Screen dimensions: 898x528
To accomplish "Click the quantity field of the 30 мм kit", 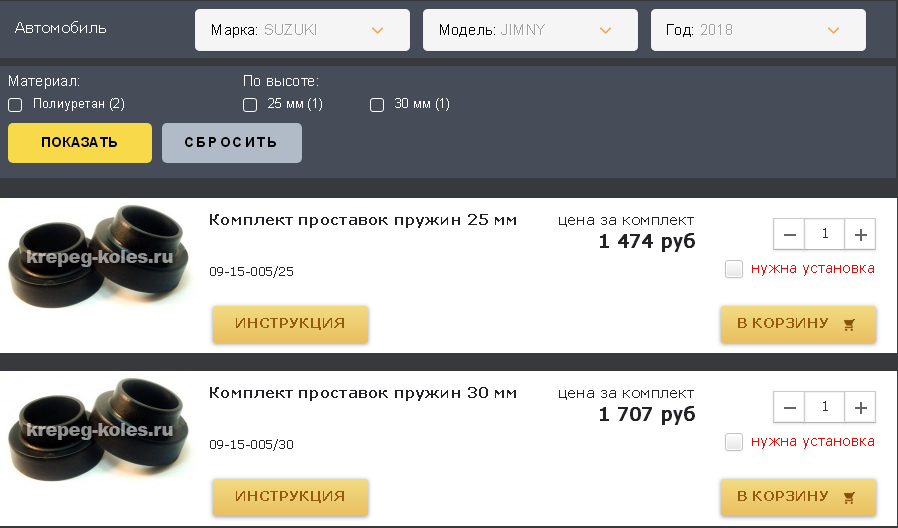I will (x=825, y=408).
